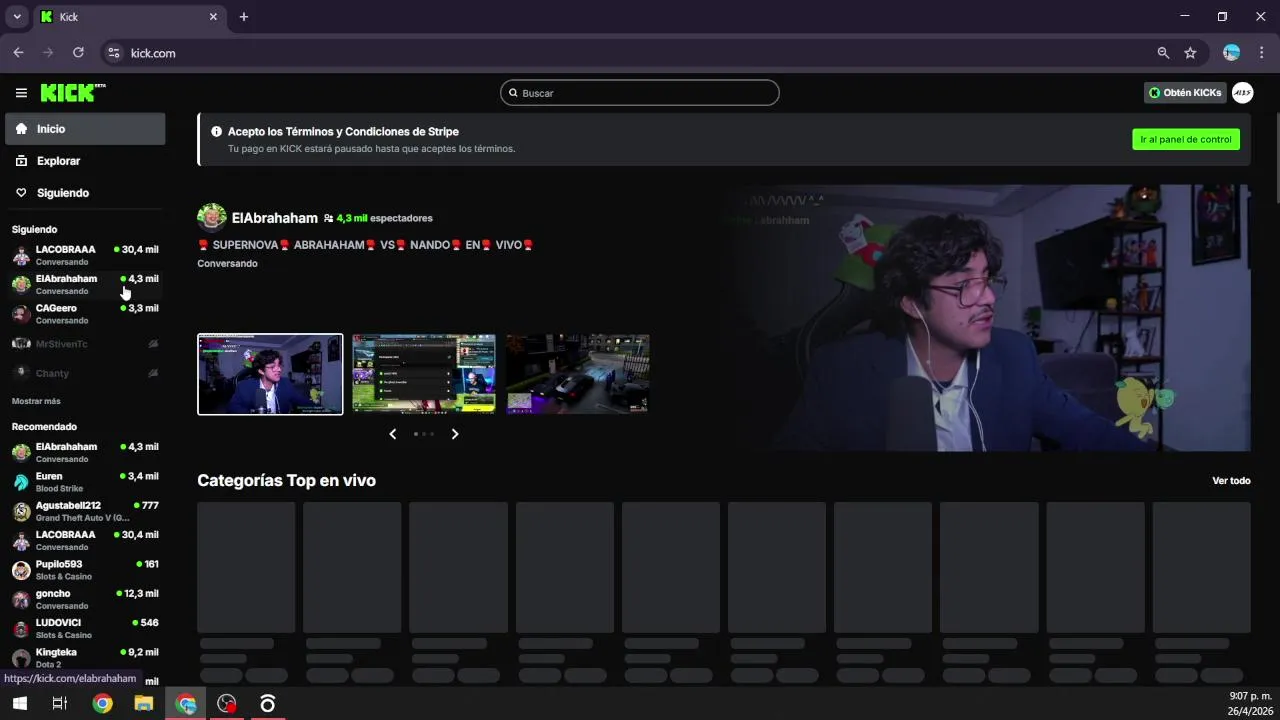This screenshot has width=1280, height=720.
Task: Click the Obtén KICKs button
Action: [1185, 92]
